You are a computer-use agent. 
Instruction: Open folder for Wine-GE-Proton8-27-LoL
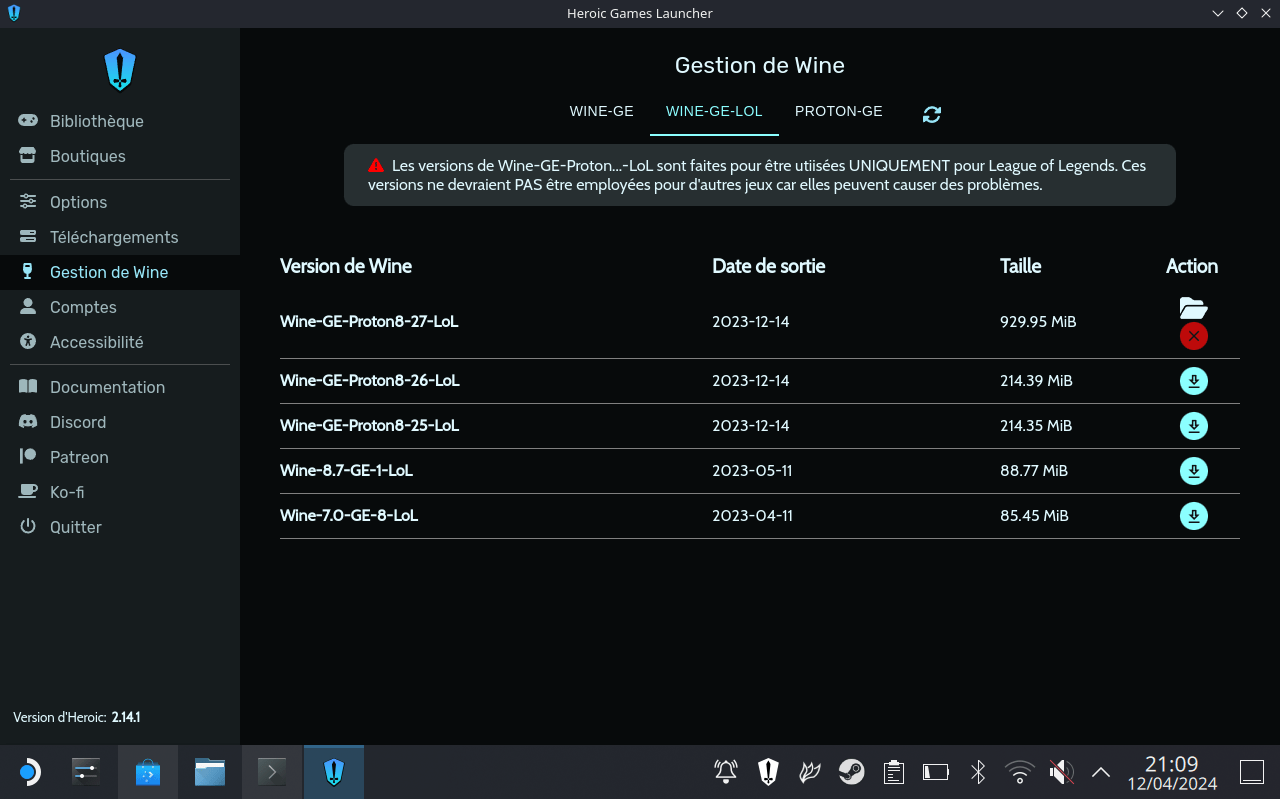pos(1193,308)
